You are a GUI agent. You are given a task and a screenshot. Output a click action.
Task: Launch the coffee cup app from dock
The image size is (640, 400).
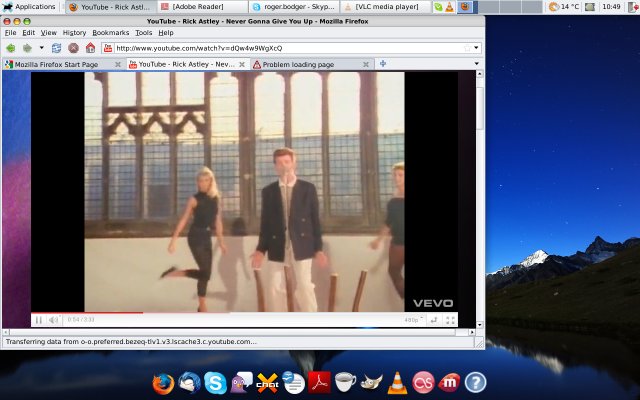345,383
